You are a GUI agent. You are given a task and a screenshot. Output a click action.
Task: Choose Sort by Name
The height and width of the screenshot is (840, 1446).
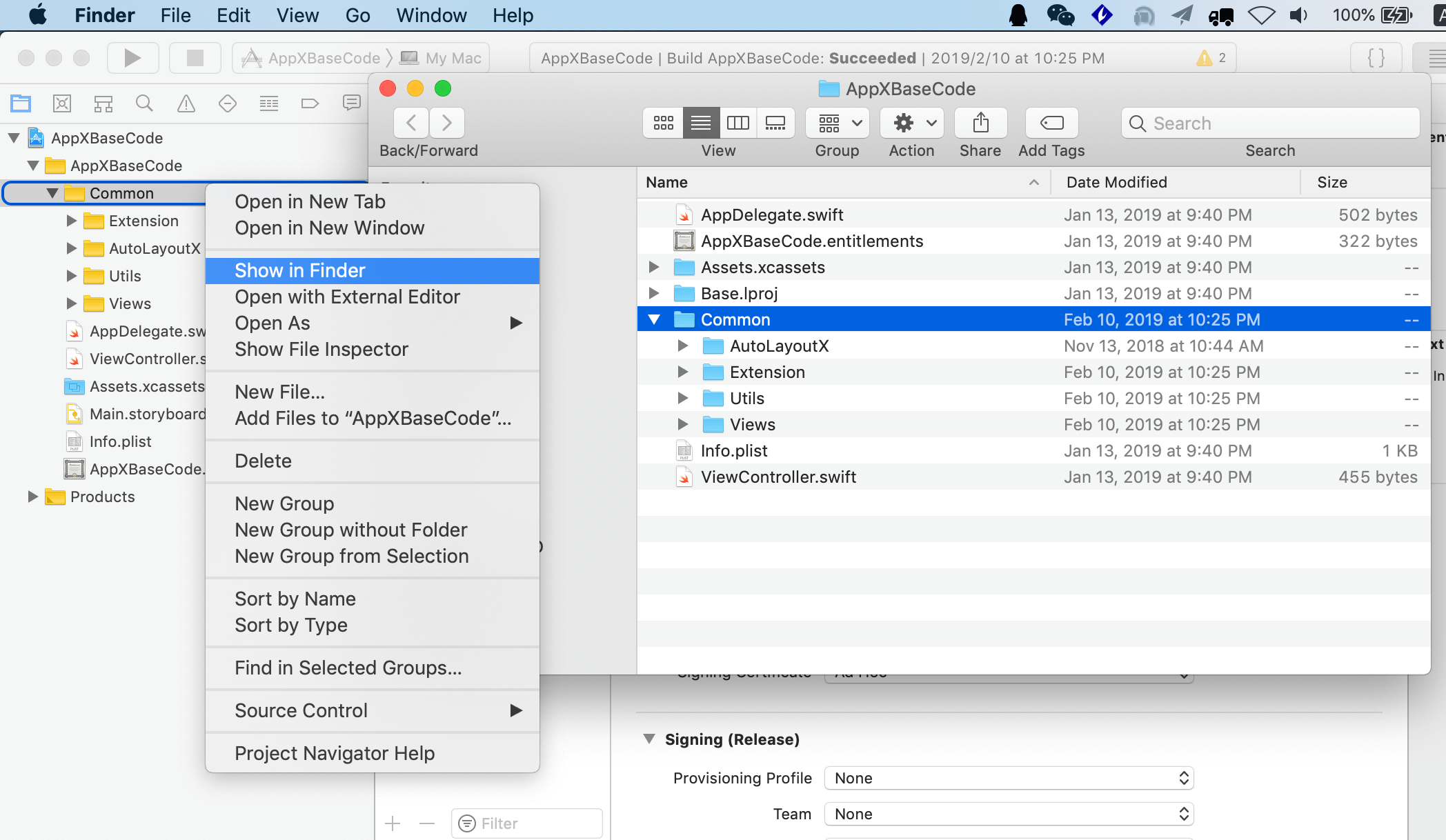[373, 599]
